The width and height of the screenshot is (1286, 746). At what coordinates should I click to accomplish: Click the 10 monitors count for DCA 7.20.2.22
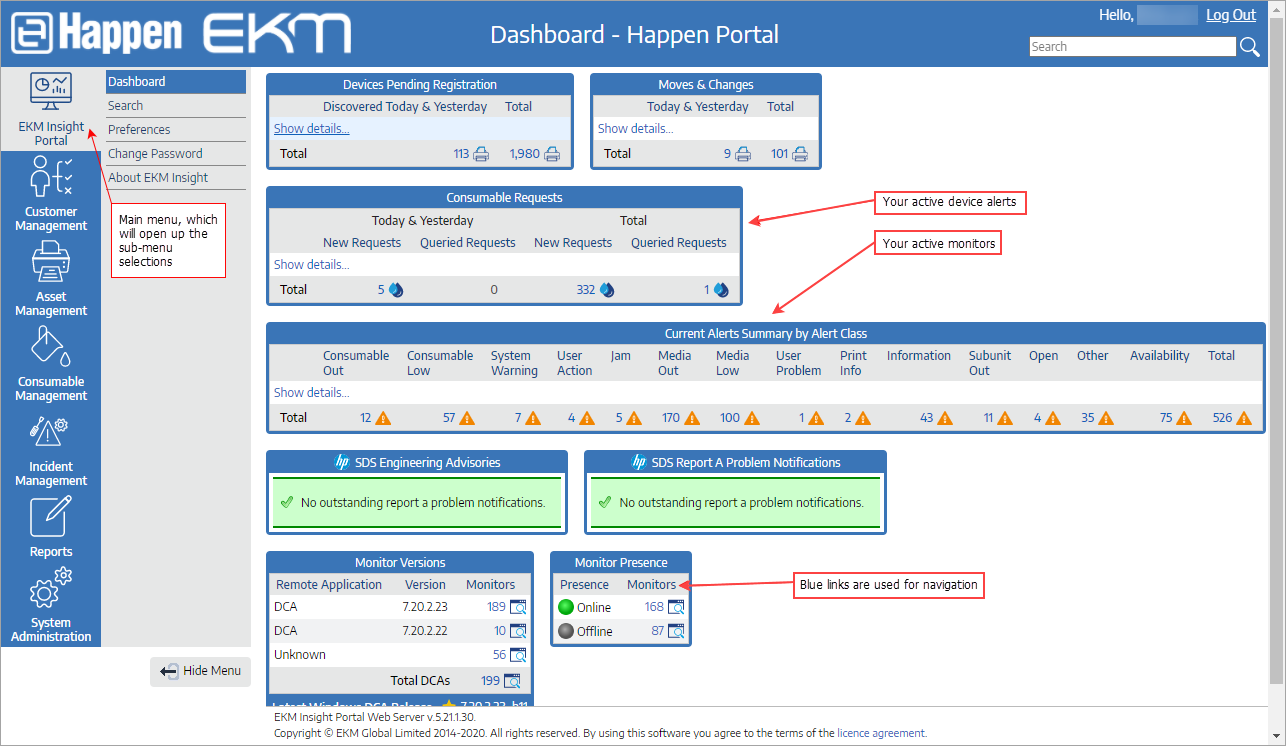click(x=500, y=631)
